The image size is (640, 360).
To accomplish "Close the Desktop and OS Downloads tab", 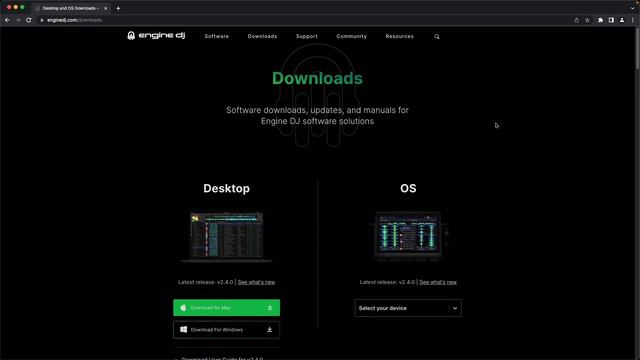I will coord(105,8).
